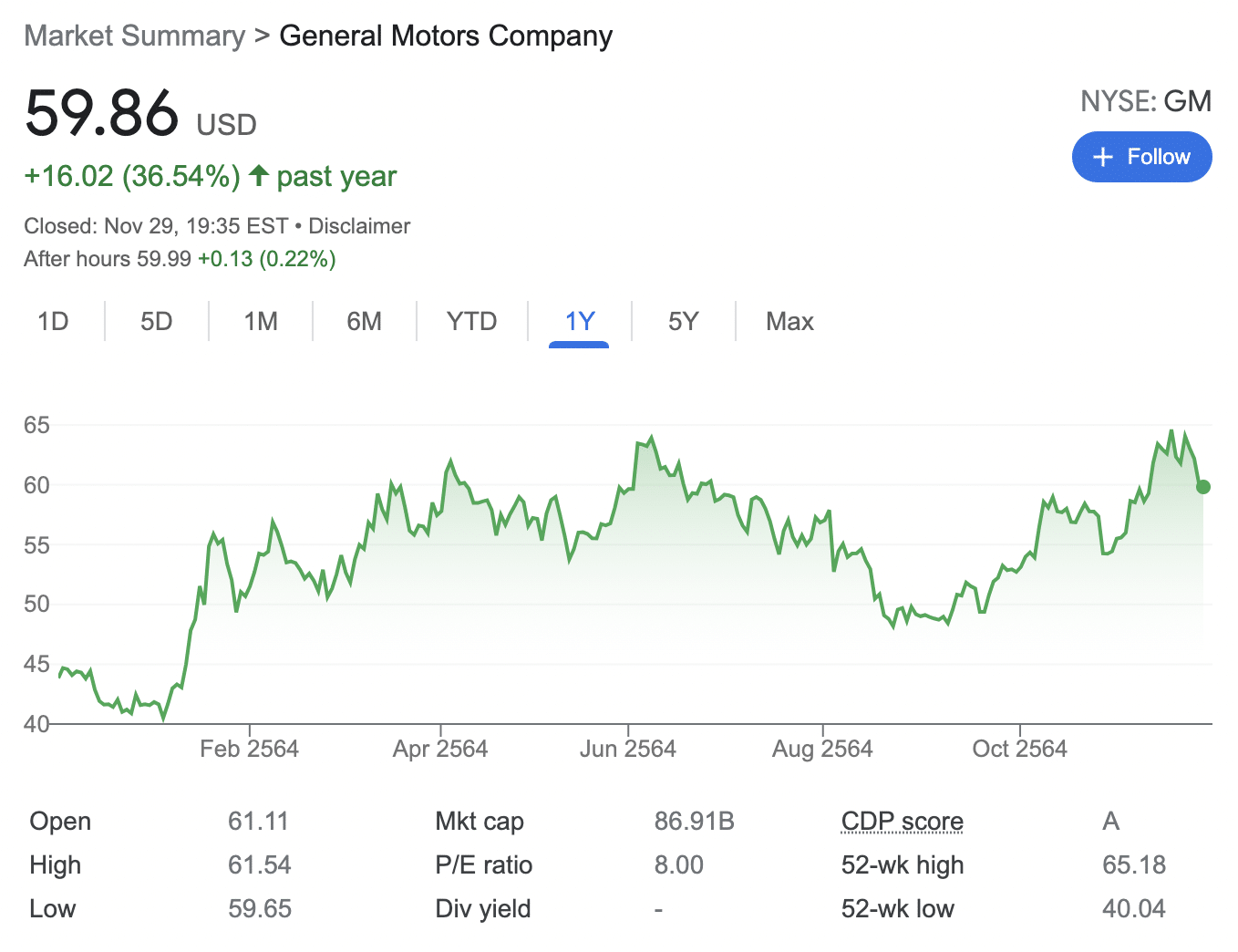Select the 6M time range
The width and height of the screenshot is (1238, 952).
365,321
